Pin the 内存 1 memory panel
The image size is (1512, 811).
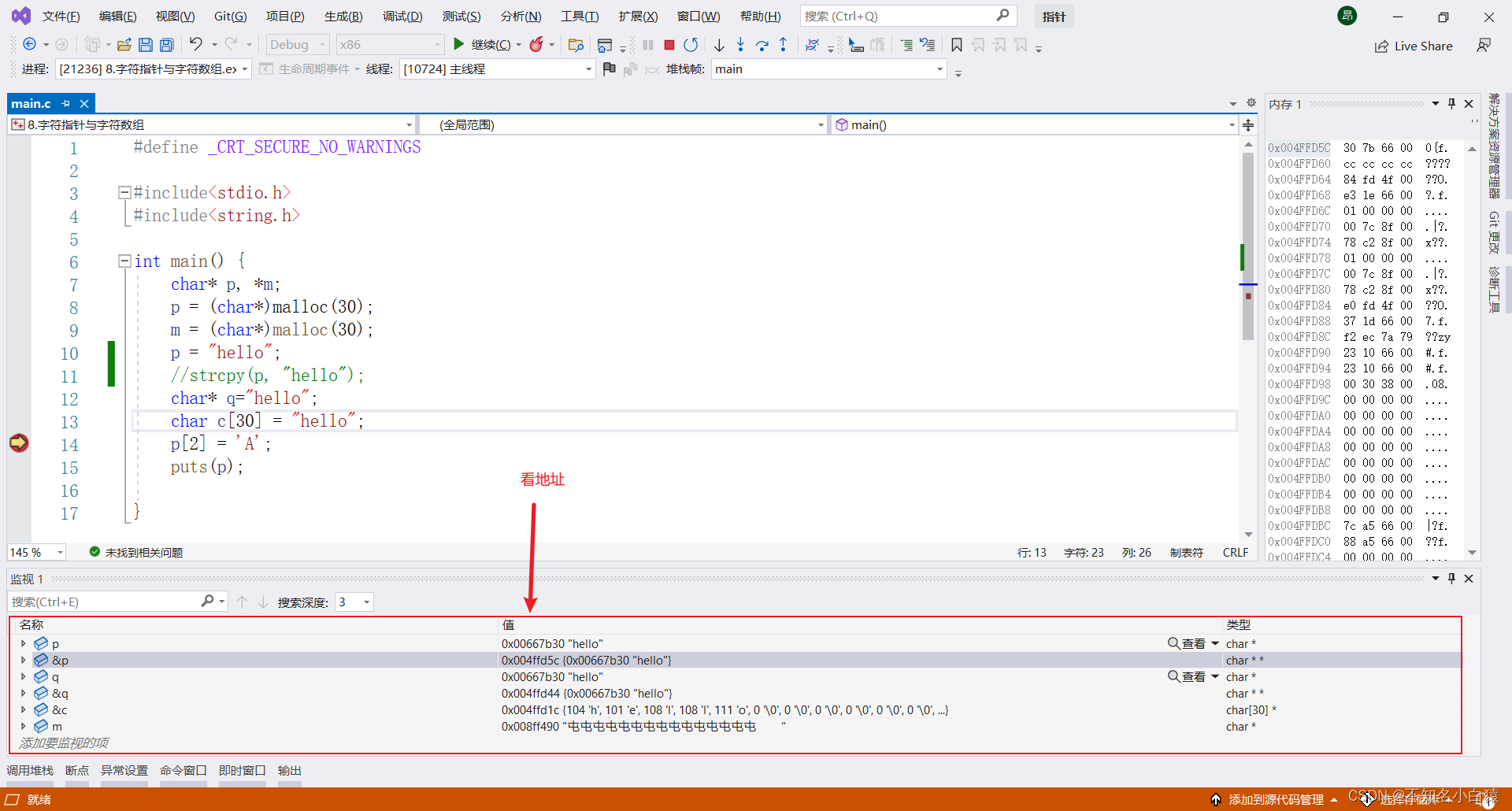[x=1452, y=103]
